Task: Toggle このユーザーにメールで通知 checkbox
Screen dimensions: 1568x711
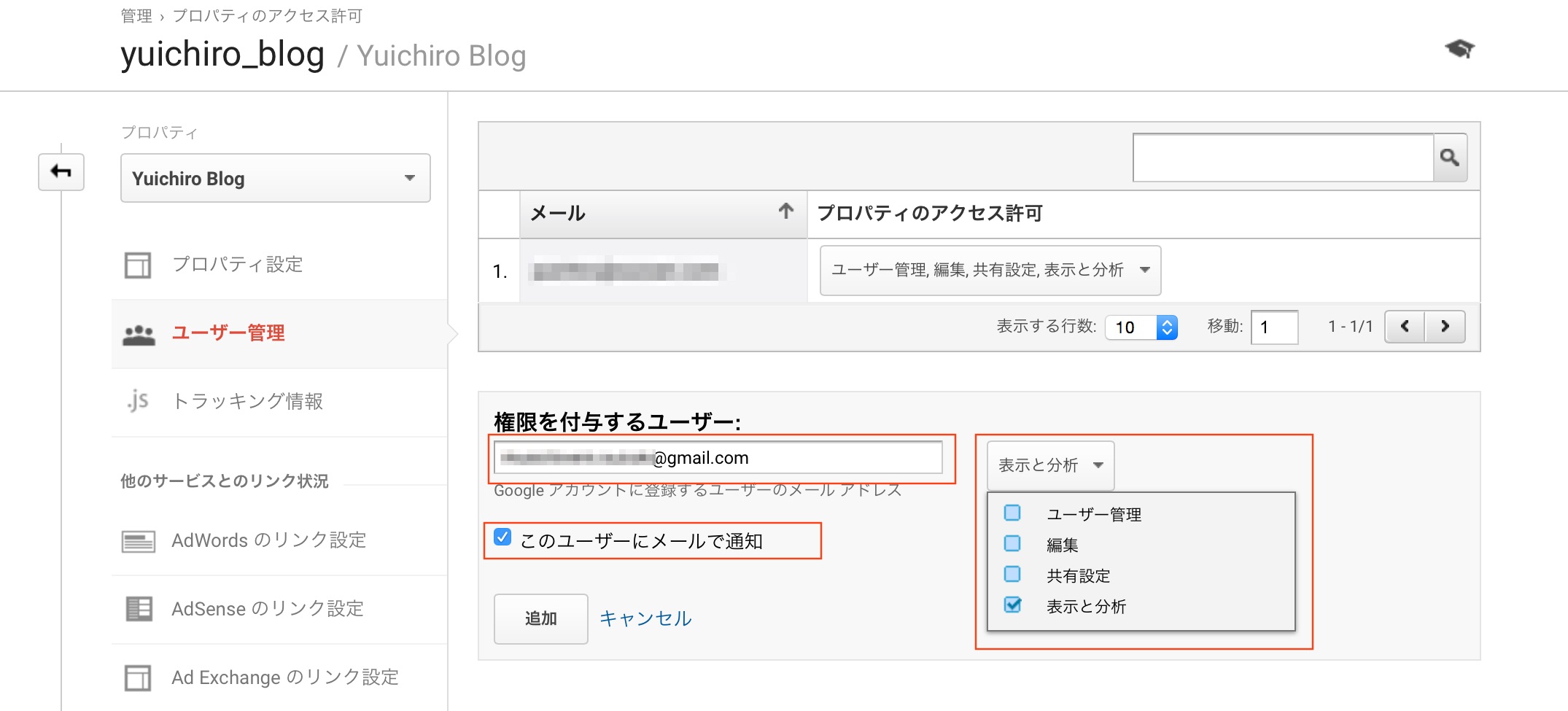Action: (x=502, y=537)
